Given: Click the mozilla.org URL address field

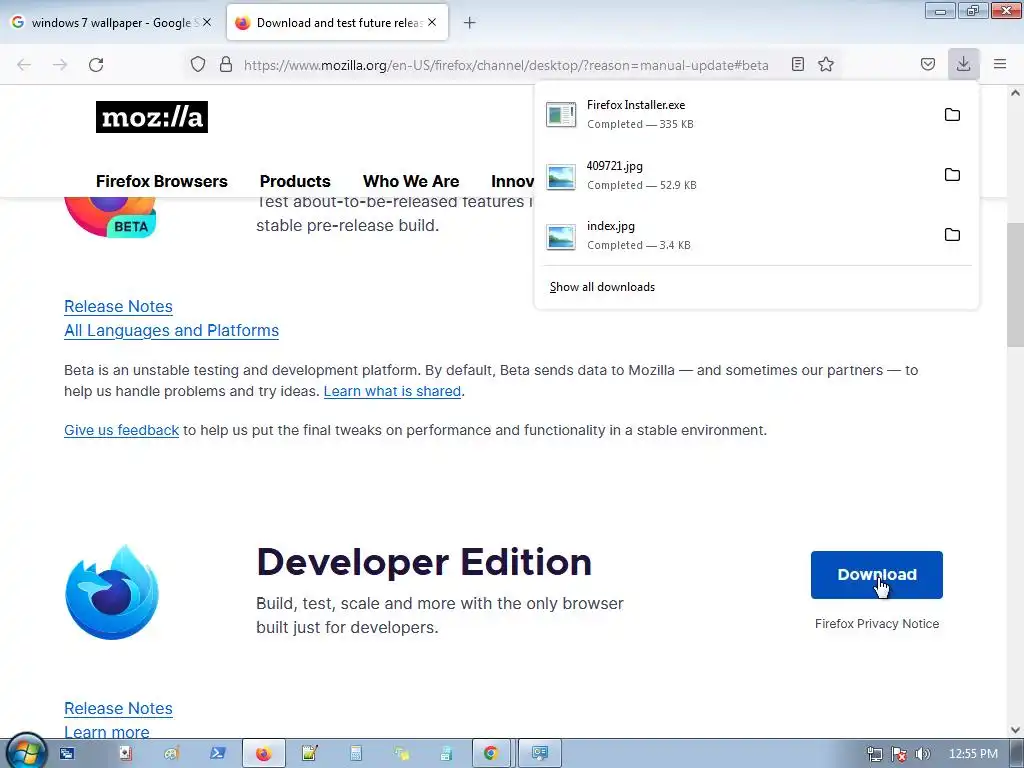Looking at the screenshot, I should (505, 65).
